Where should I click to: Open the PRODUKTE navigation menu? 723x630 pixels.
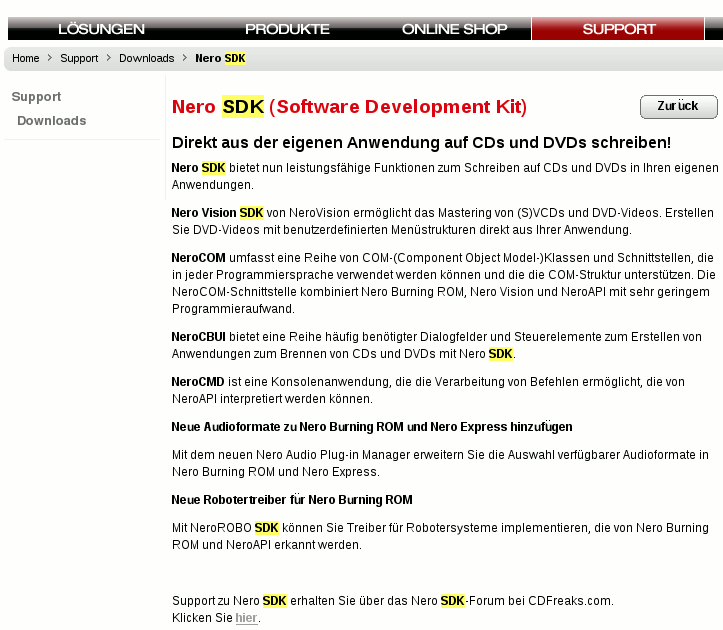287,29
